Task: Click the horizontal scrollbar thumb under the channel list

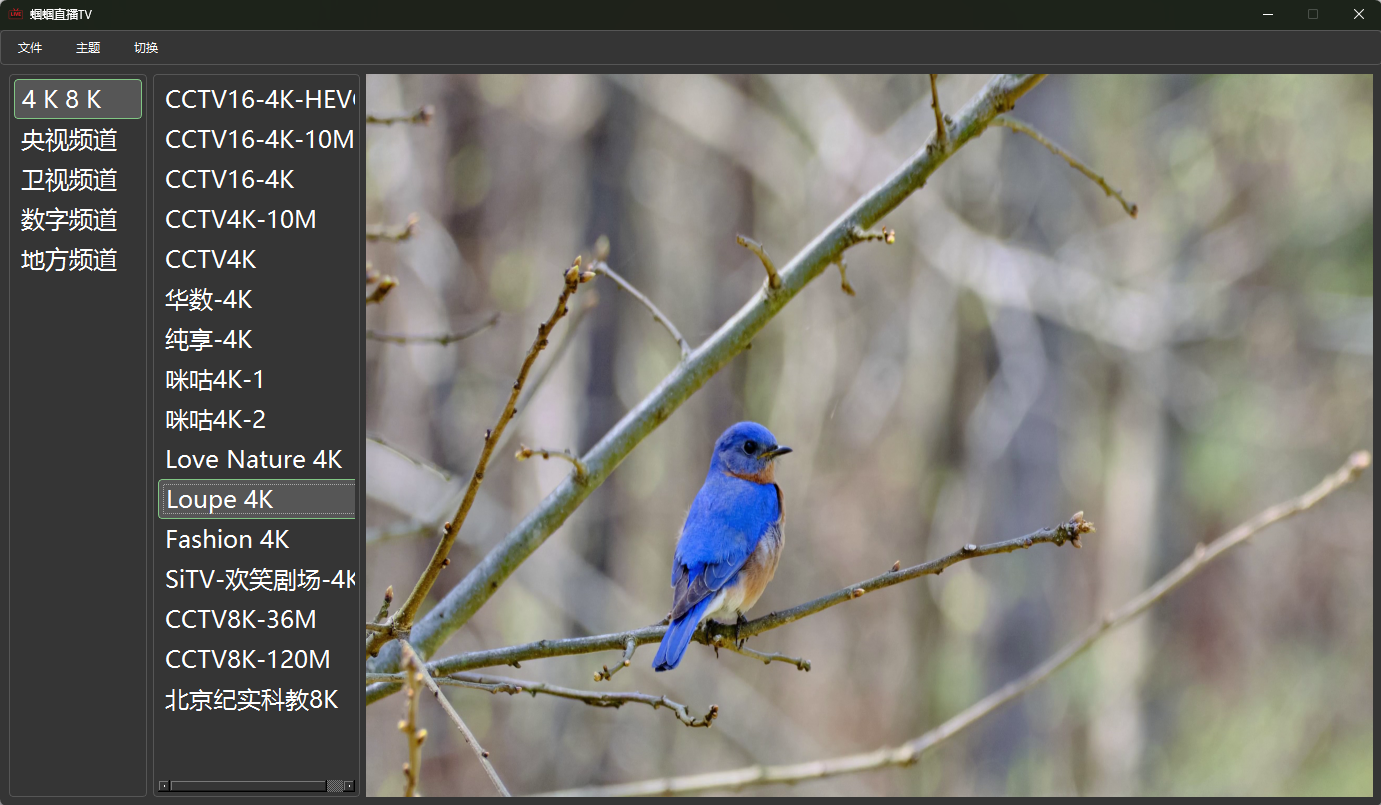Action: click(x=335, y=786)
